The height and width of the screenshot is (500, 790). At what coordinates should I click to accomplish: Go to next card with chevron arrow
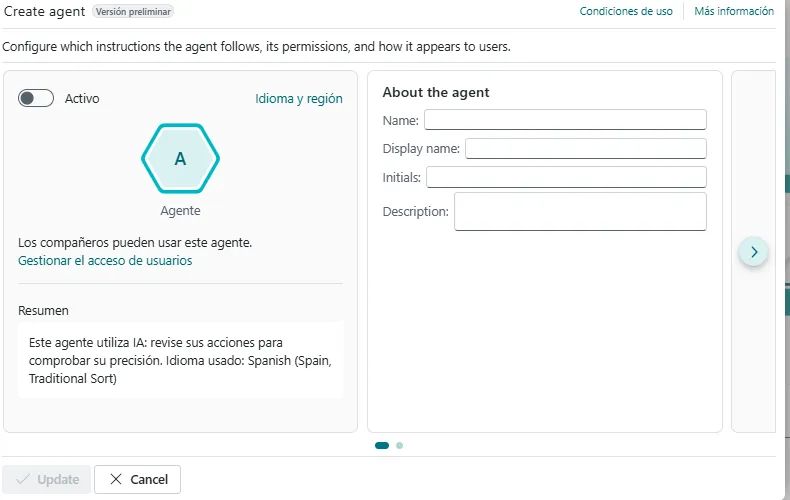point(754,251)
